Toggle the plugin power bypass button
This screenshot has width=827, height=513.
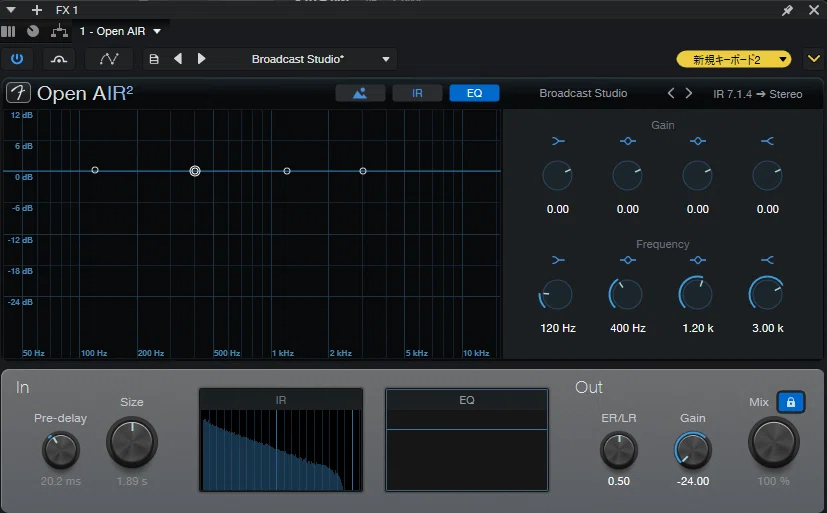pyautogui.click(x=17, y=59)
